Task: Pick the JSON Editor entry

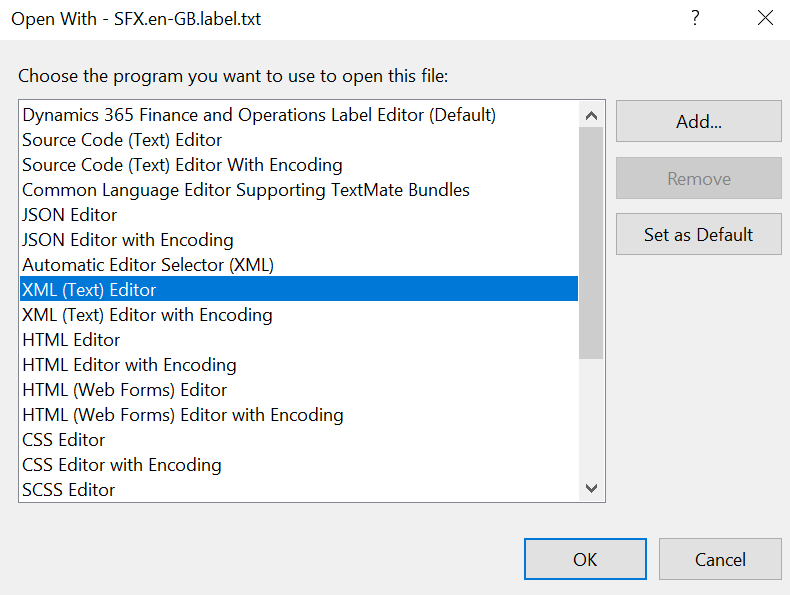Action: tap(70, 215)
